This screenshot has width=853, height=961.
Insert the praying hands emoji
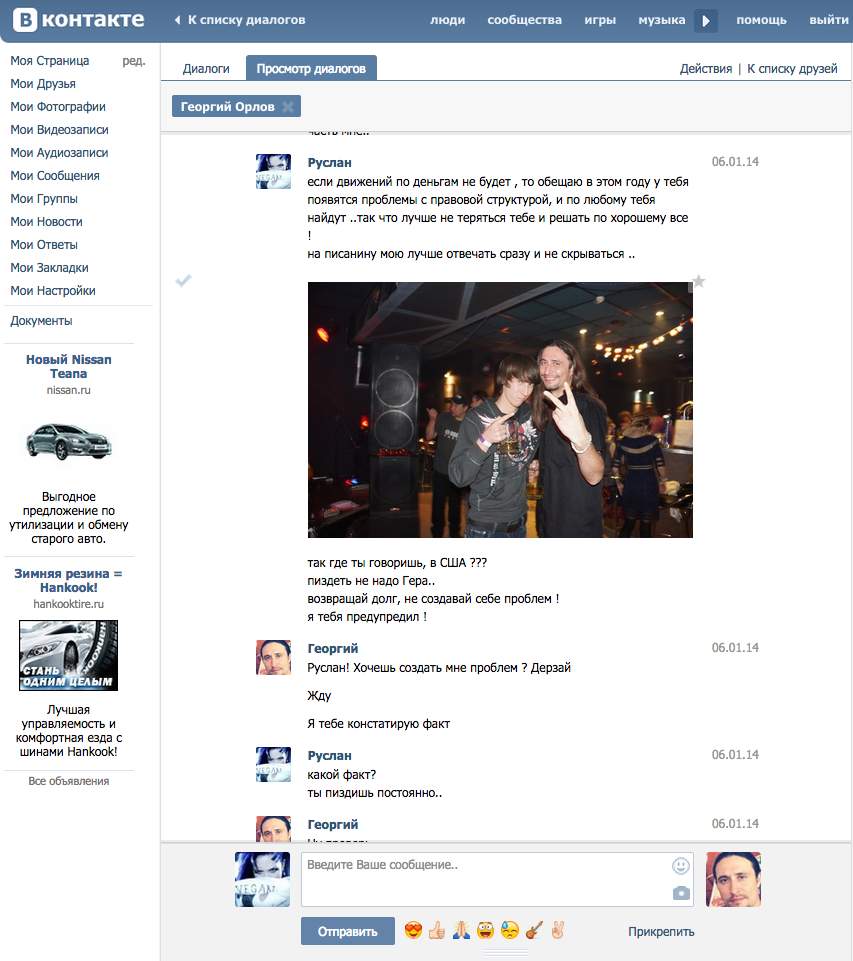click(x=461, y=931)
